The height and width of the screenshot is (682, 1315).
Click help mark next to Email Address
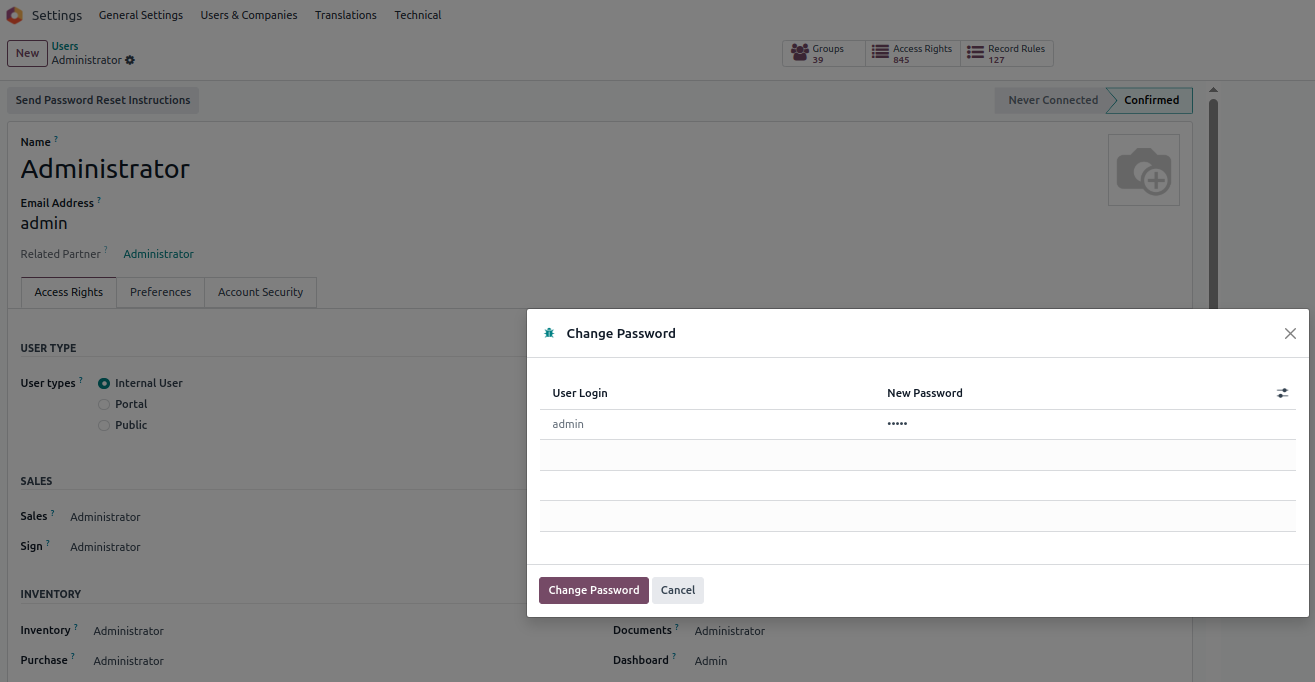99,200
